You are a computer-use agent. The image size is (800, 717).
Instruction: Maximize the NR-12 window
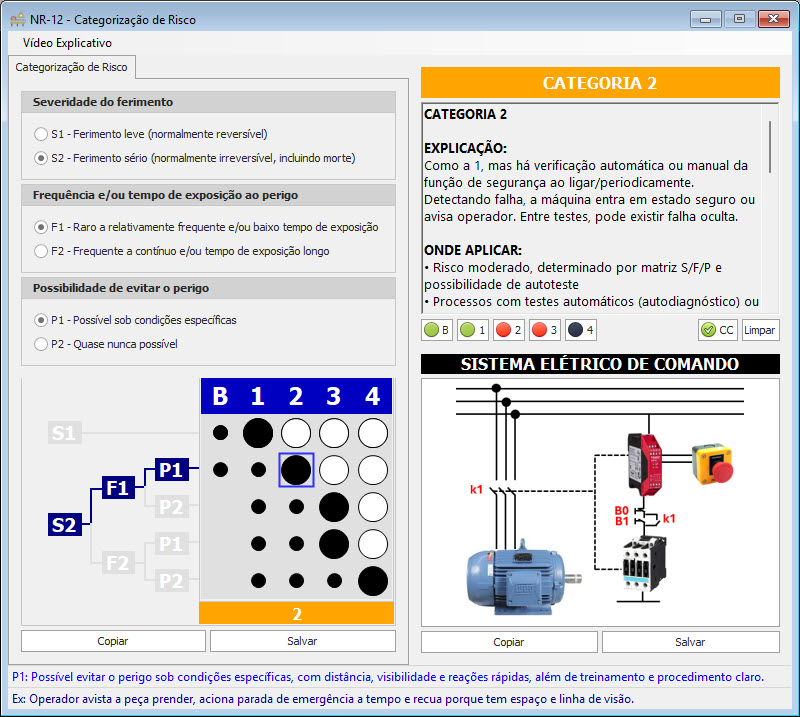pos(739,19)
